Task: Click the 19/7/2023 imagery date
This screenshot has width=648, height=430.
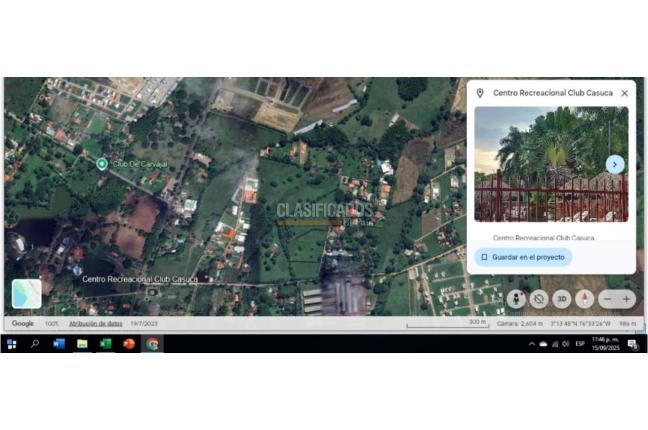Action: [x=144, y=324]
